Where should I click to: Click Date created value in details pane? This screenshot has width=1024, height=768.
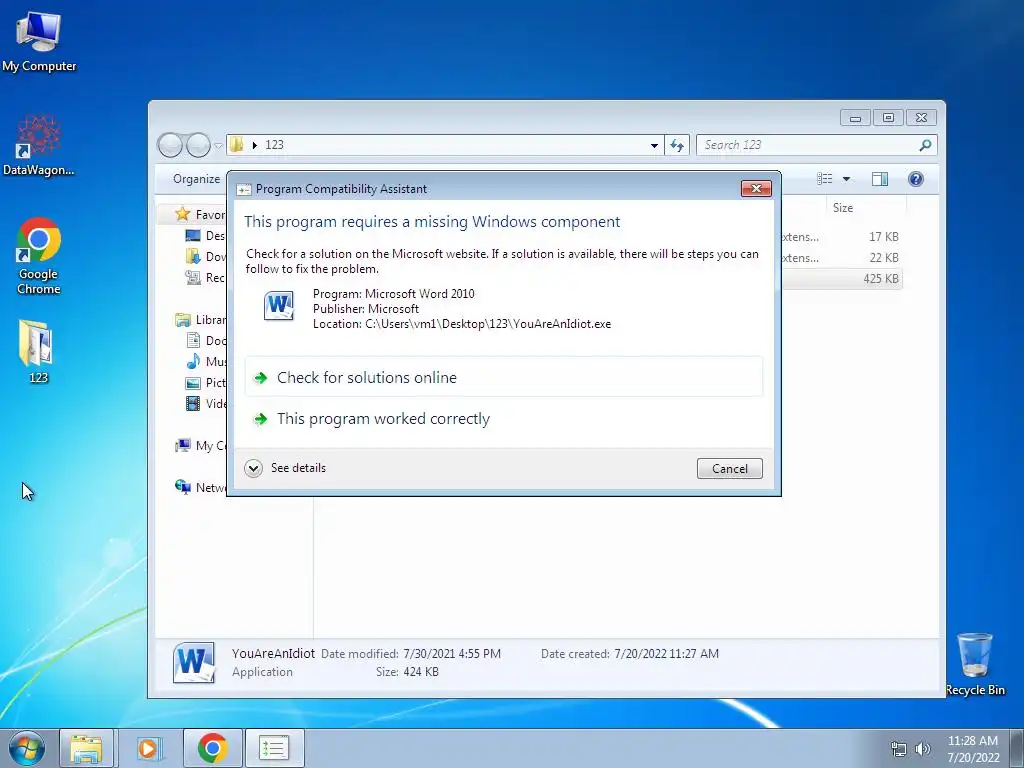666,654
